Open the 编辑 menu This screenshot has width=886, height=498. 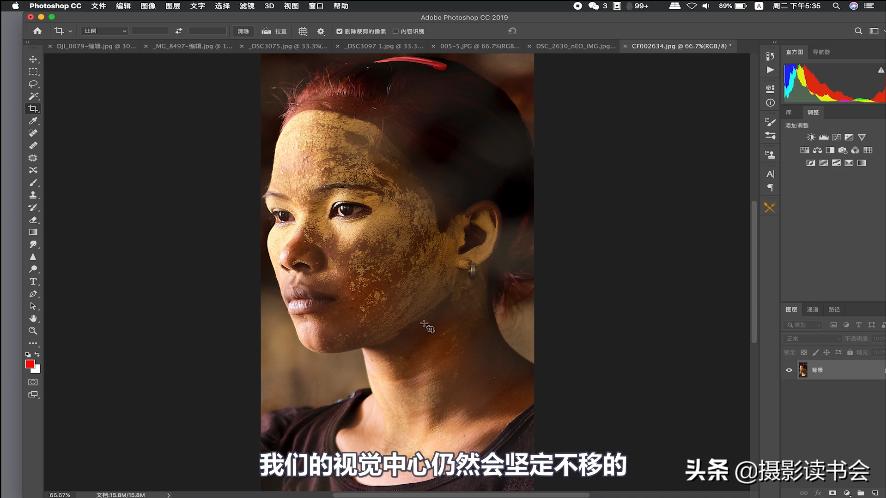(x=123, y=6)
